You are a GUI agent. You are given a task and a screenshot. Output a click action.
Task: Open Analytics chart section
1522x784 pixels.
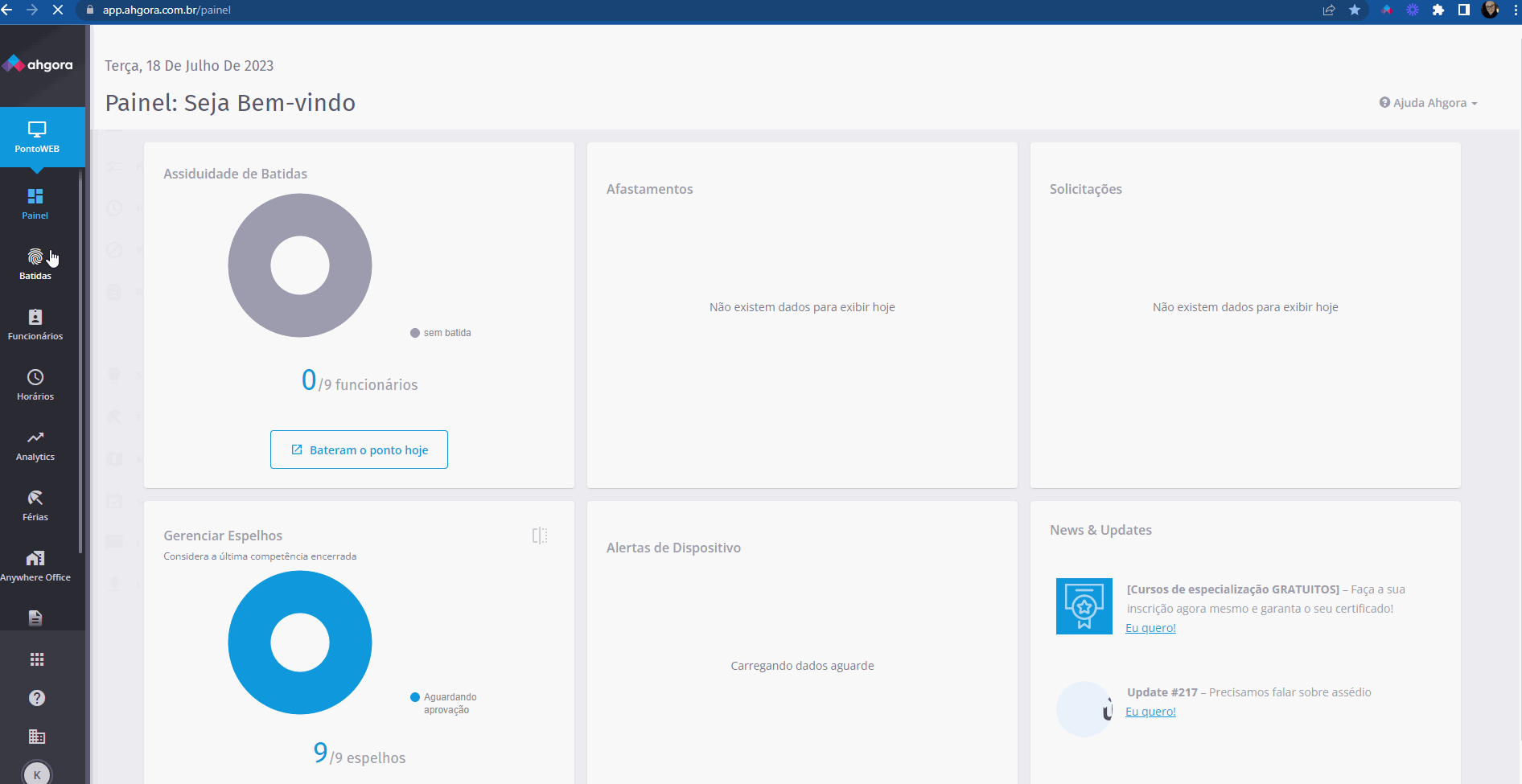[x=35, y=445]
